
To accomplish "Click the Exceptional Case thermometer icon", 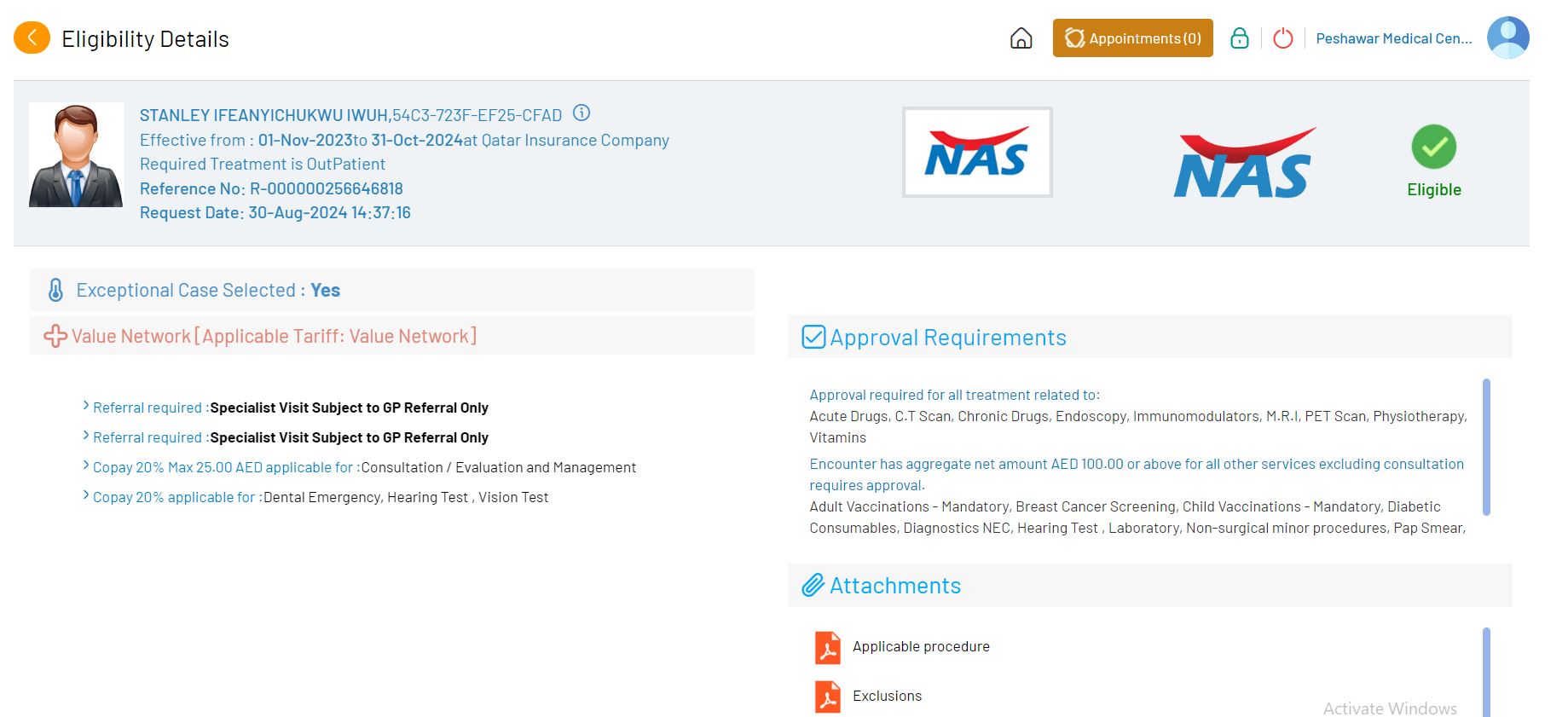I will pos(55,290).
